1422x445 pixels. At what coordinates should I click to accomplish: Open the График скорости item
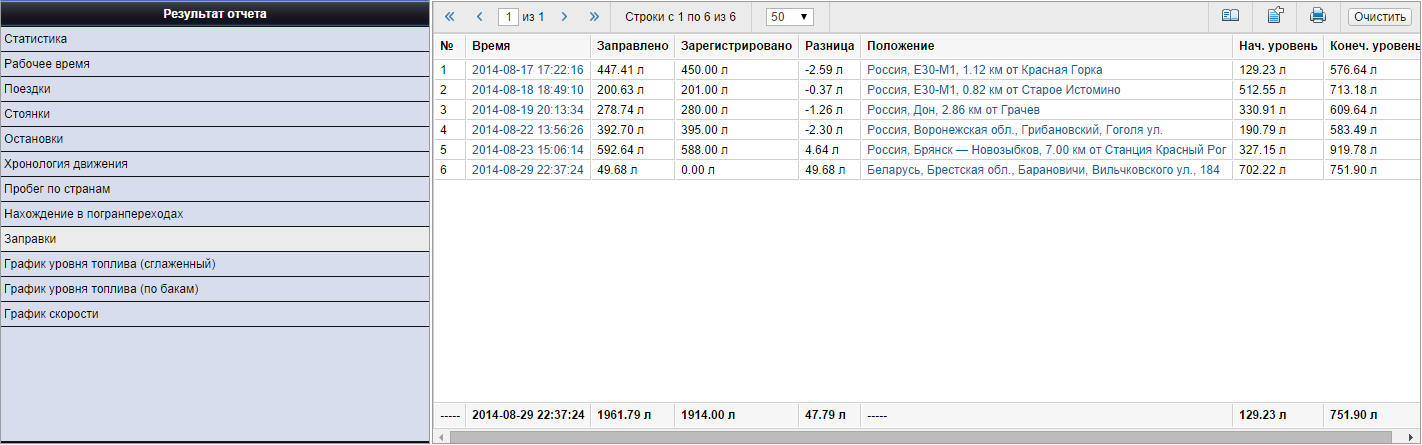coord(214,314)
